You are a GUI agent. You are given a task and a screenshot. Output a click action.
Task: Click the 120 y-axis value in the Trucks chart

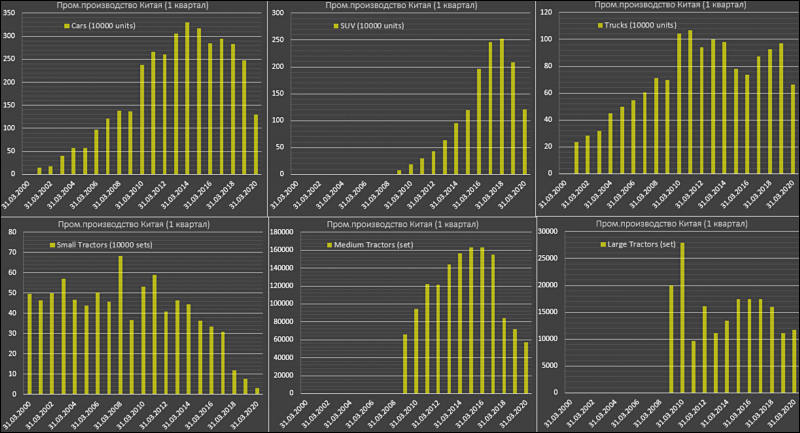pyautogui.click(x=546, y=12)
